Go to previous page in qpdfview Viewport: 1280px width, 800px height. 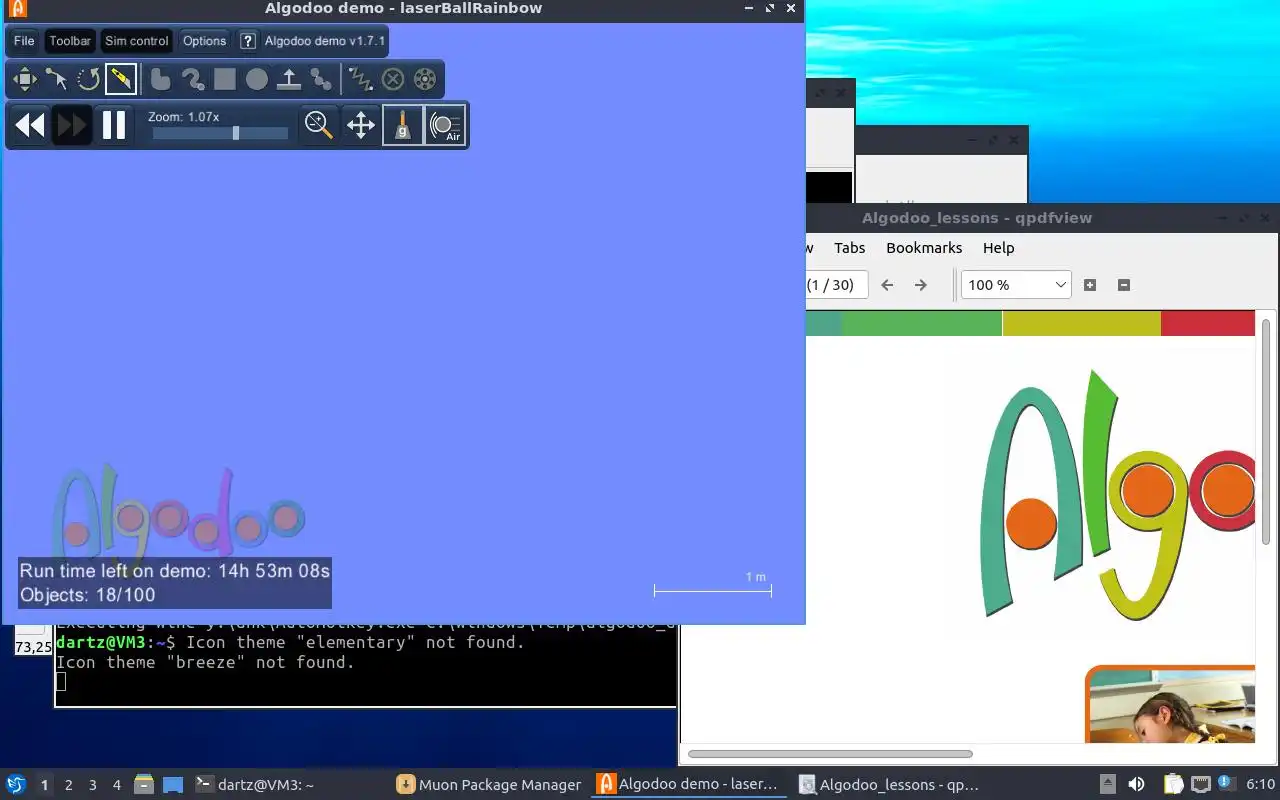(887, 285)
